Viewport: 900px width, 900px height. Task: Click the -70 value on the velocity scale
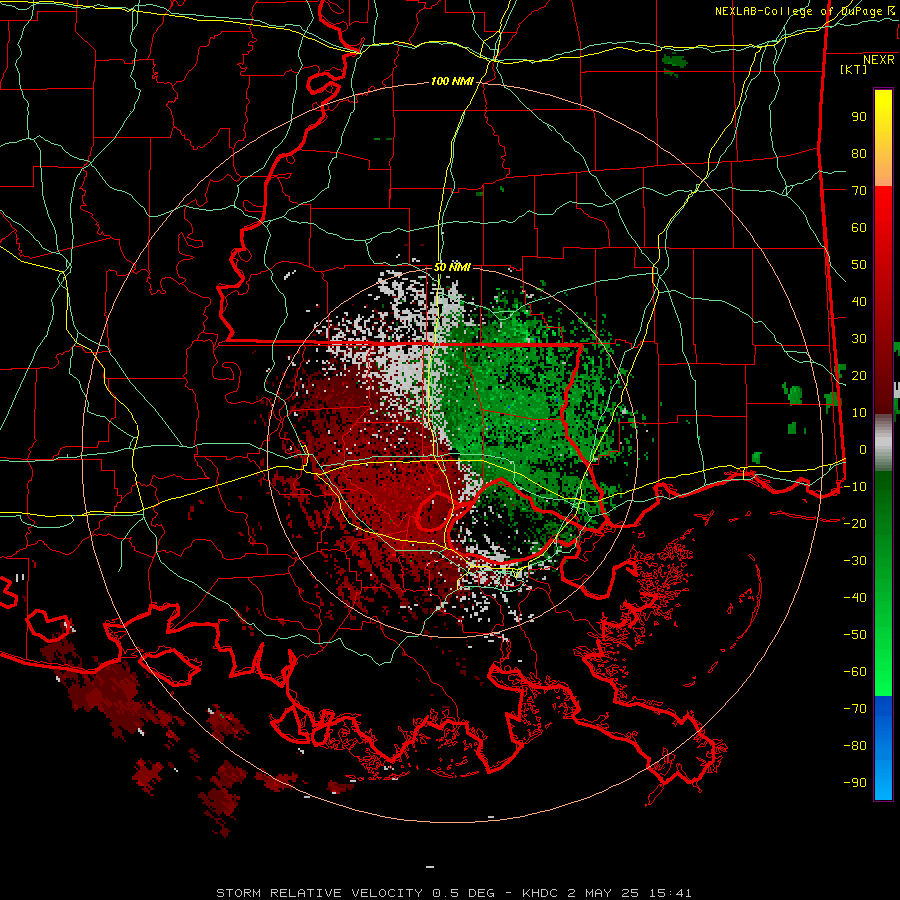[x=855, y=709]
